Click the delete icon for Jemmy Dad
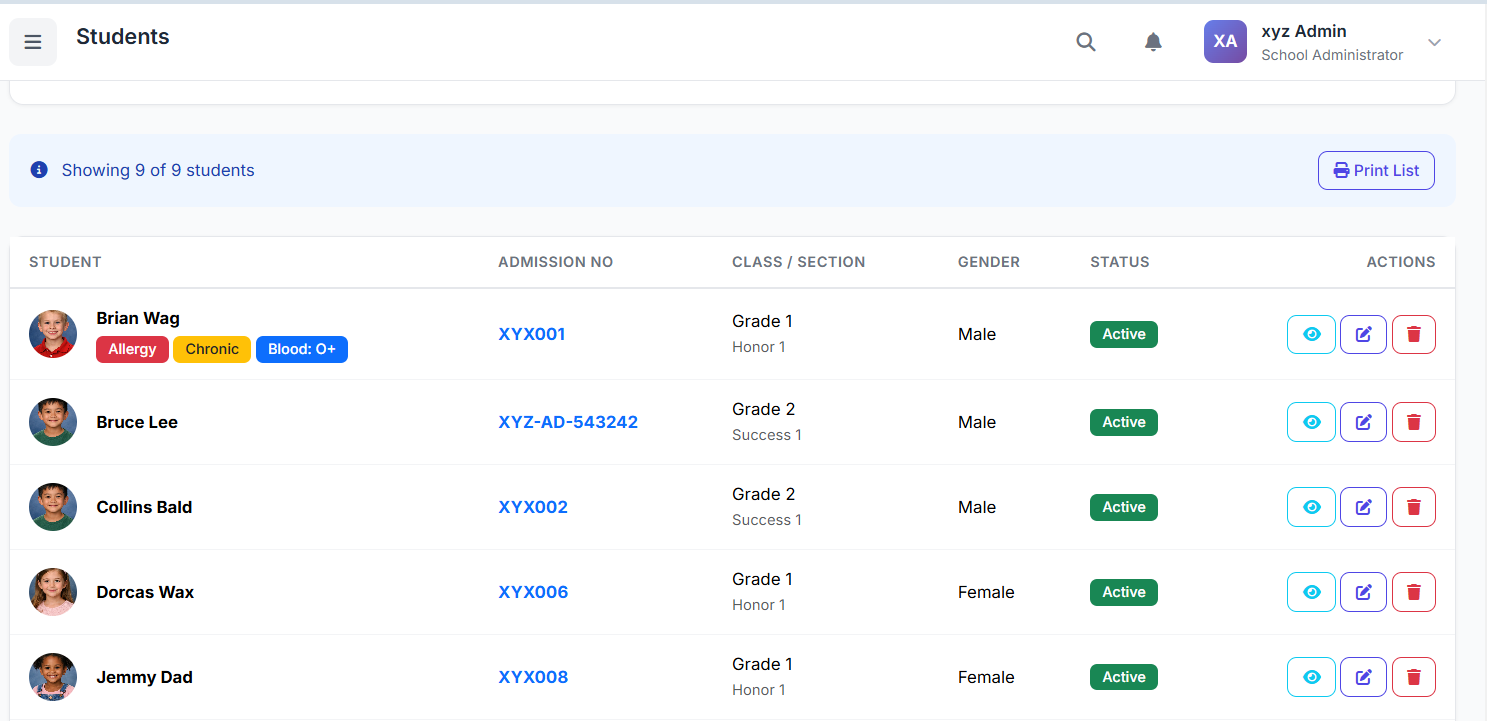The image size is (1487, 721). pyautogui.click(x=1413, y=677)
